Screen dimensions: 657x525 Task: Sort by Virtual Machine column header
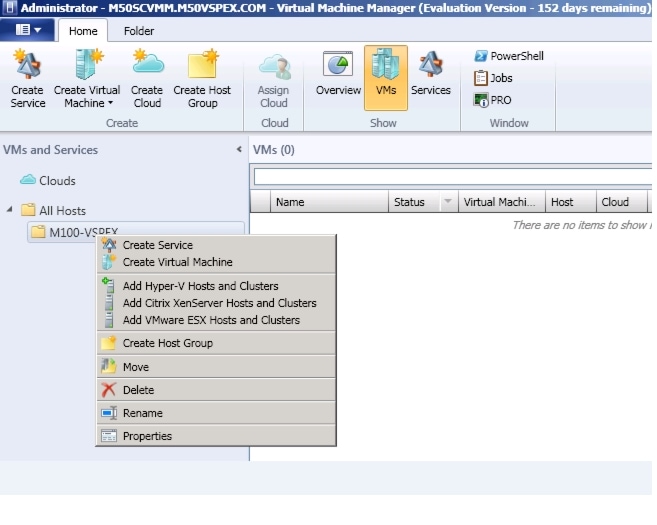coord(502,202)
